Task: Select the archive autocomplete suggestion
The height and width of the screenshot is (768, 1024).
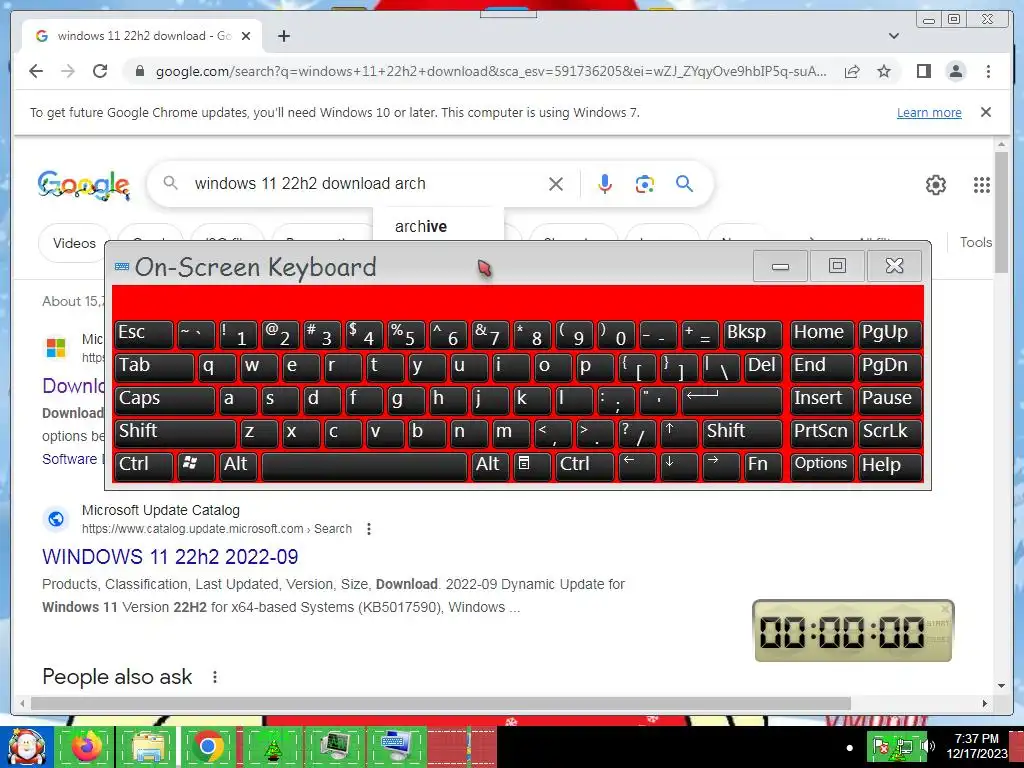Action: [x=421, y=227]
